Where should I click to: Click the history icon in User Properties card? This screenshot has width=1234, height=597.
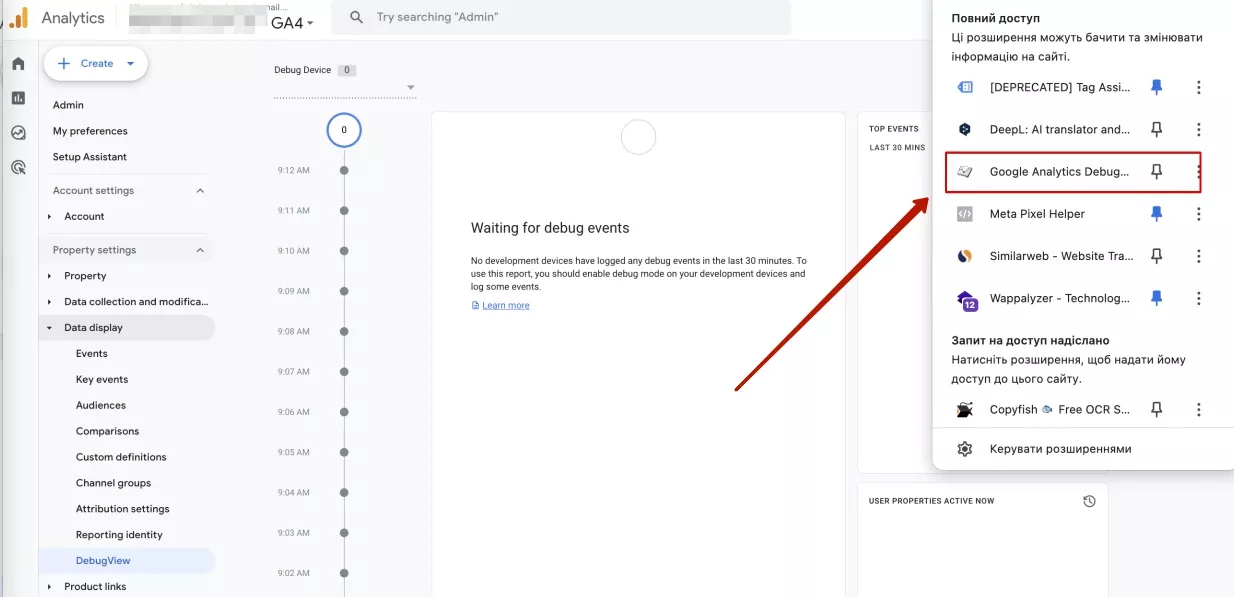pos(1089,501)
